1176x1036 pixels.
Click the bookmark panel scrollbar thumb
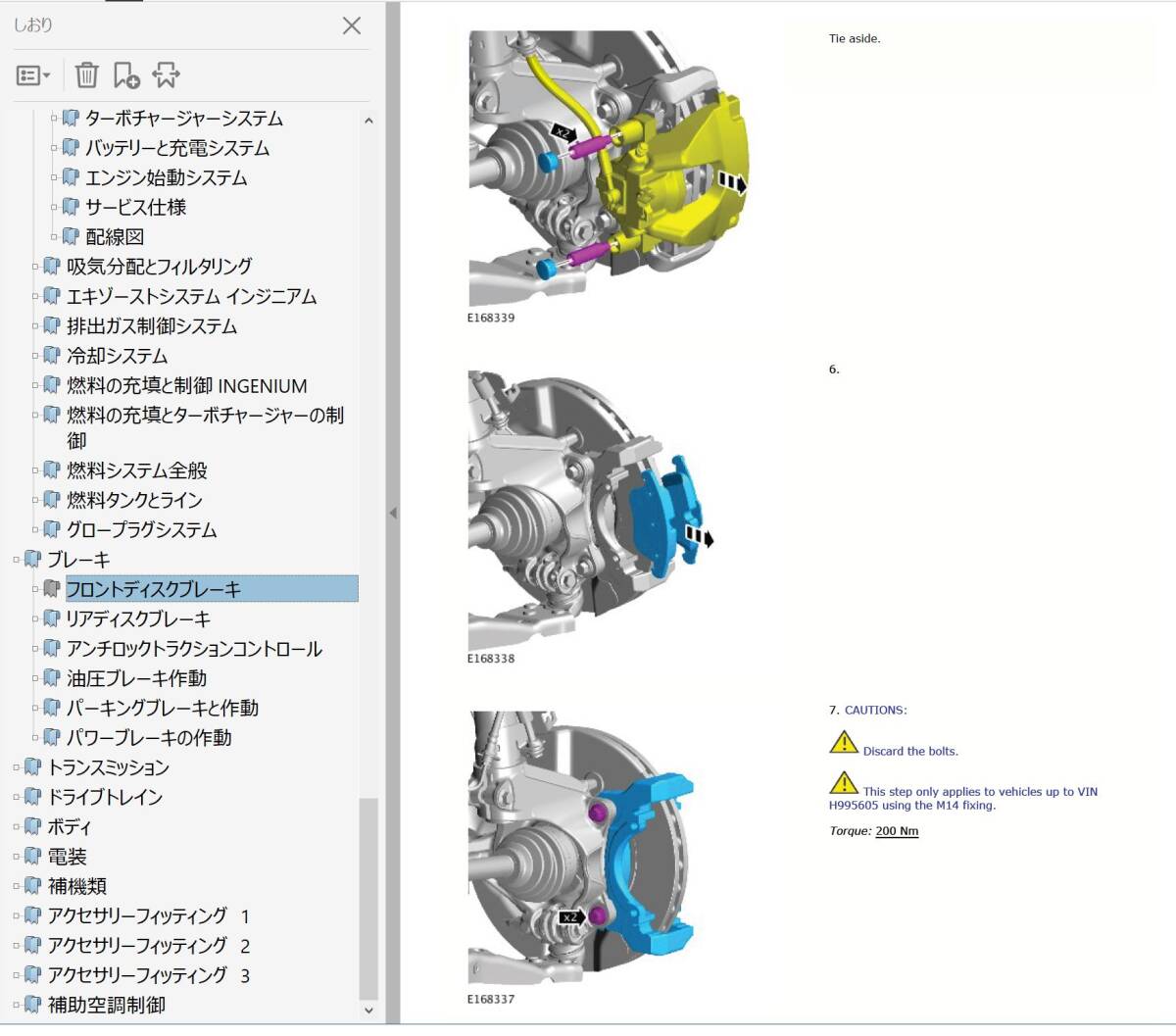click(368, 898)
